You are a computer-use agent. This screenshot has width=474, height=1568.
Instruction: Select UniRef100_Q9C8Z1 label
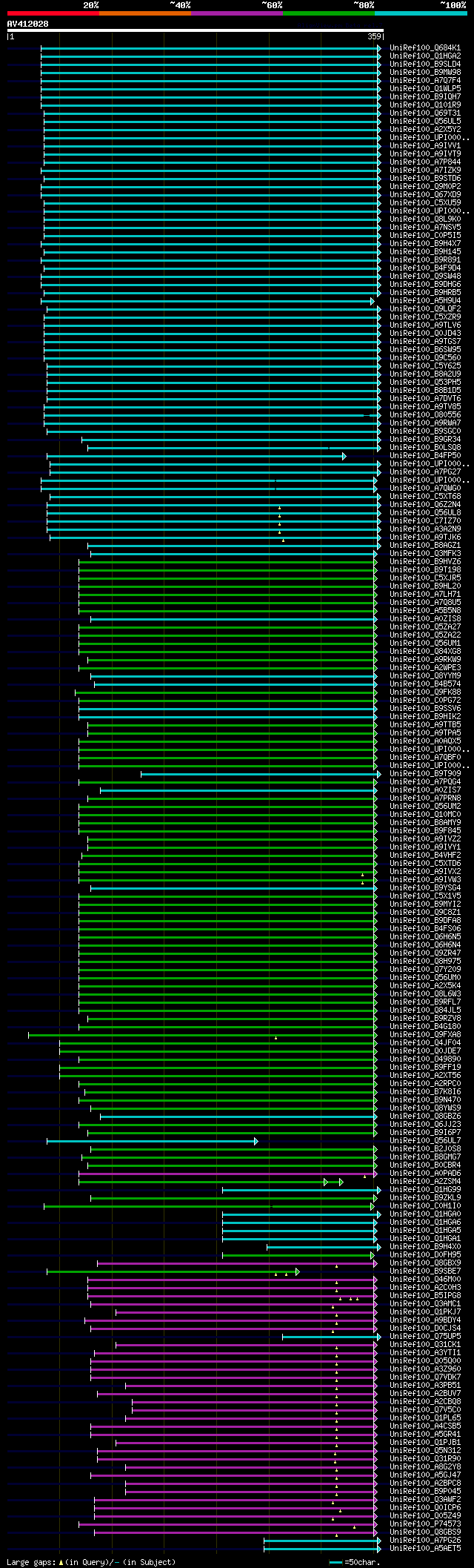(x=425, y=912)
